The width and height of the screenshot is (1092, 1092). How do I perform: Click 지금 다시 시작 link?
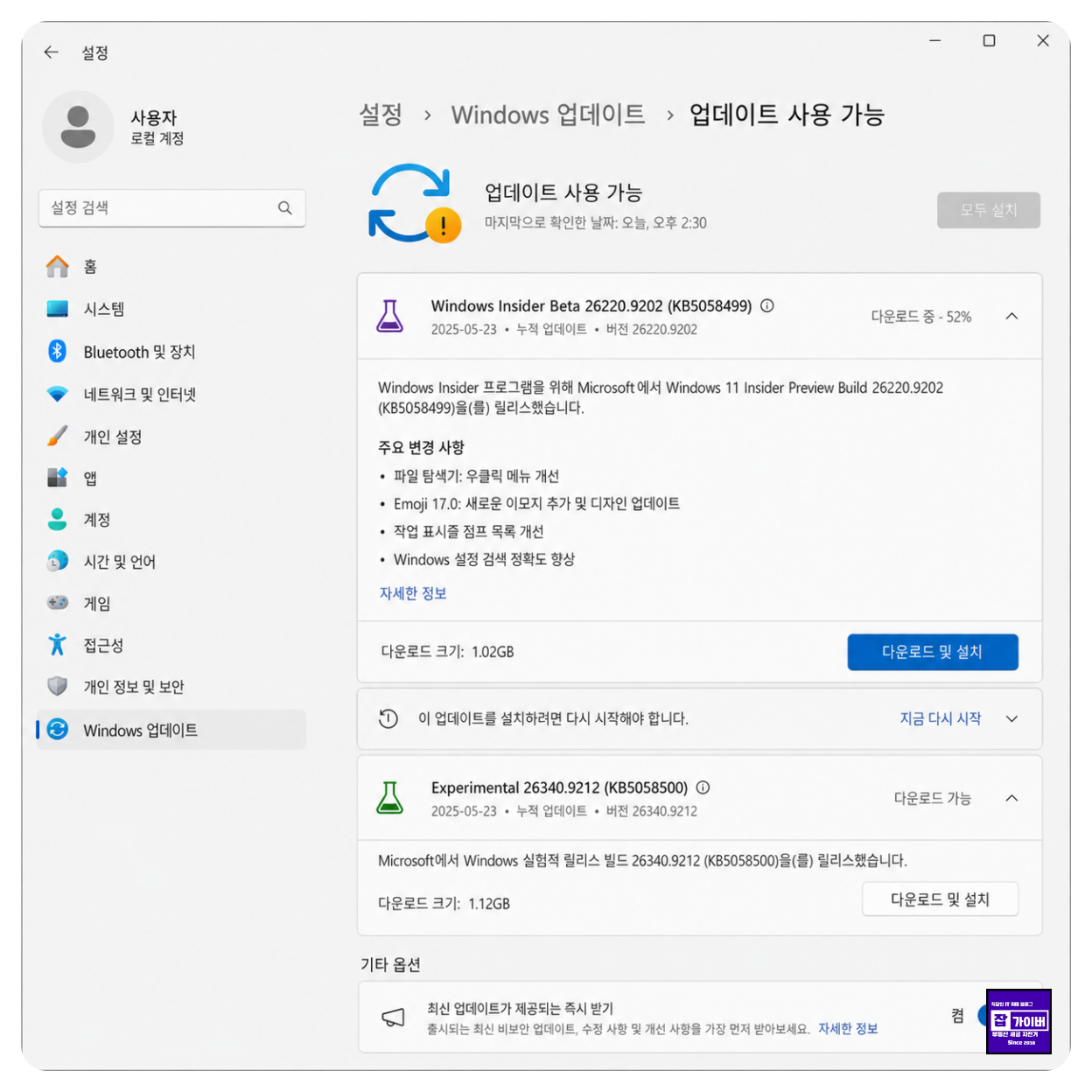point(941,718)
